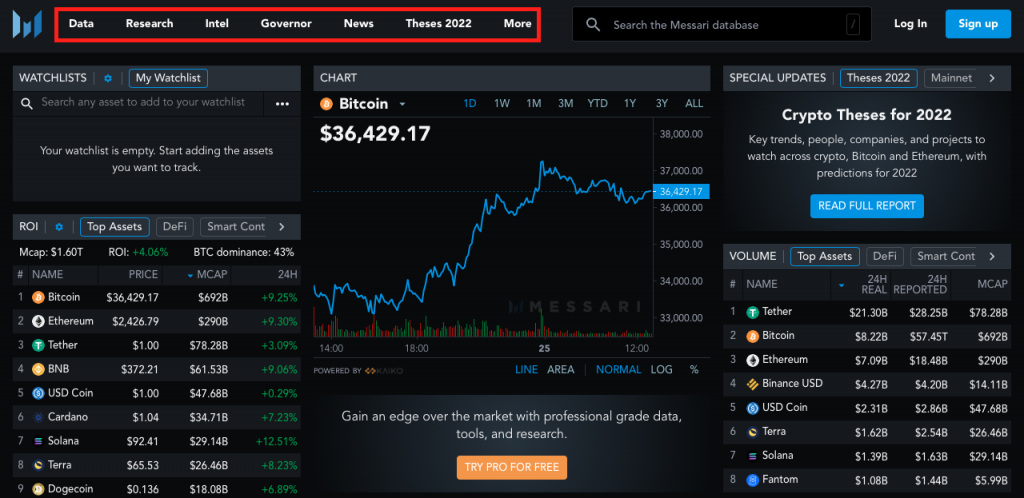Open the watchlist three-dot options menu
The height and width of the screenshot is (498, 1024).
coord(282,103)
